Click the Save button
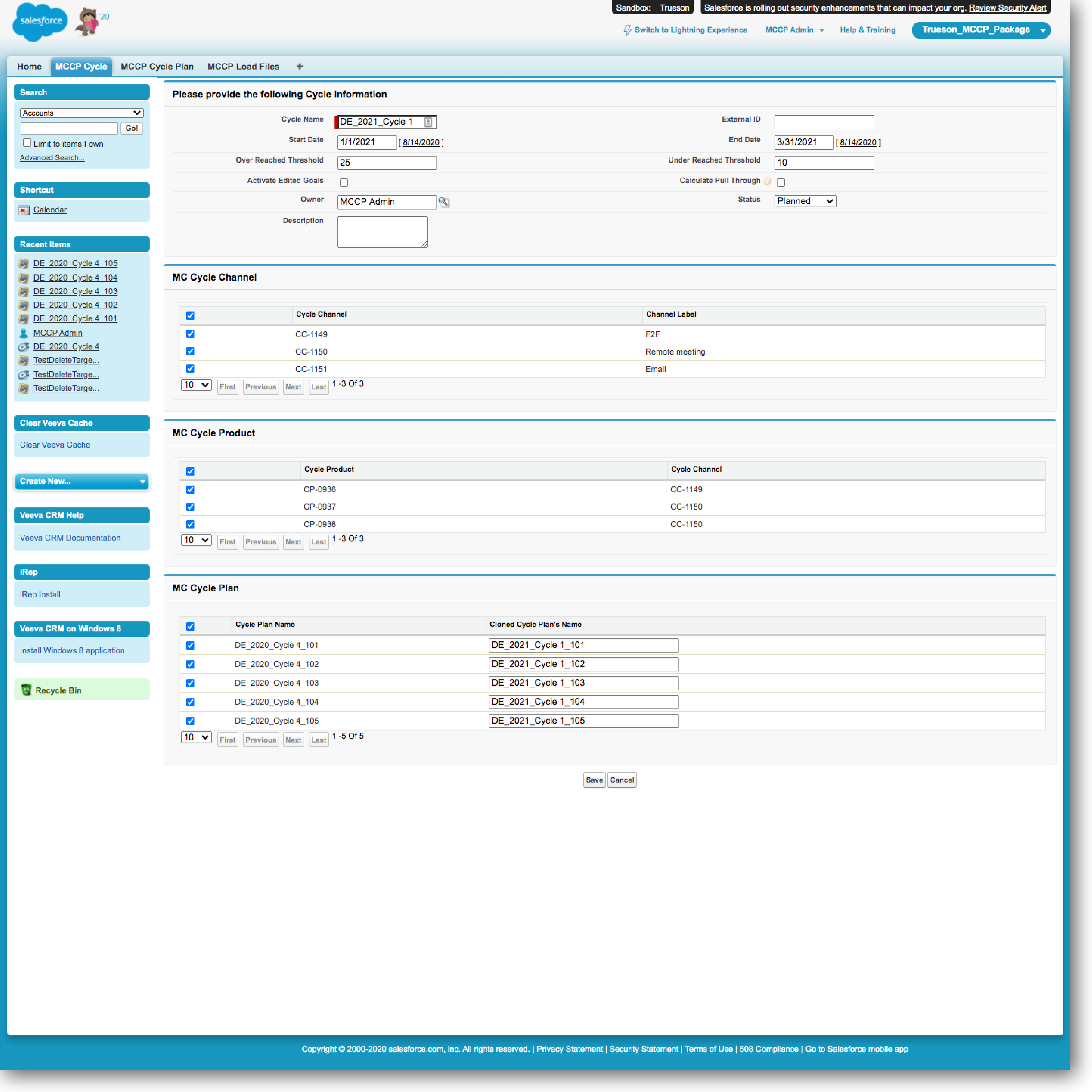The image size is (1092, 1092). pos(594,780)
